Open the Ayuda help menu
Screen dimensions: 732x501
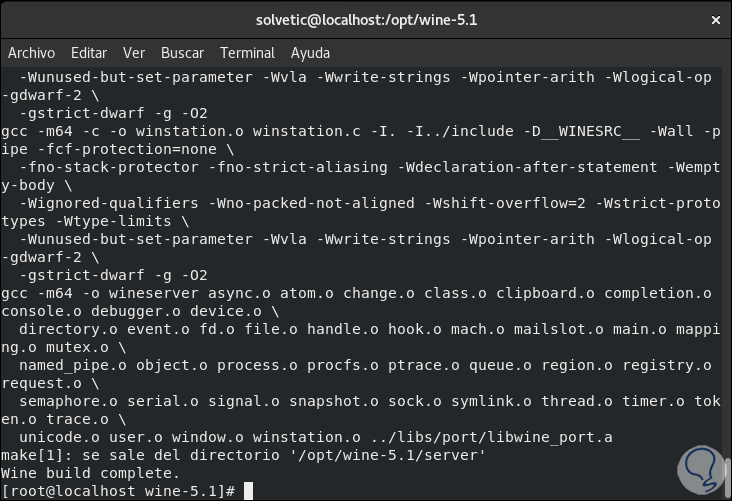point(310,53)
